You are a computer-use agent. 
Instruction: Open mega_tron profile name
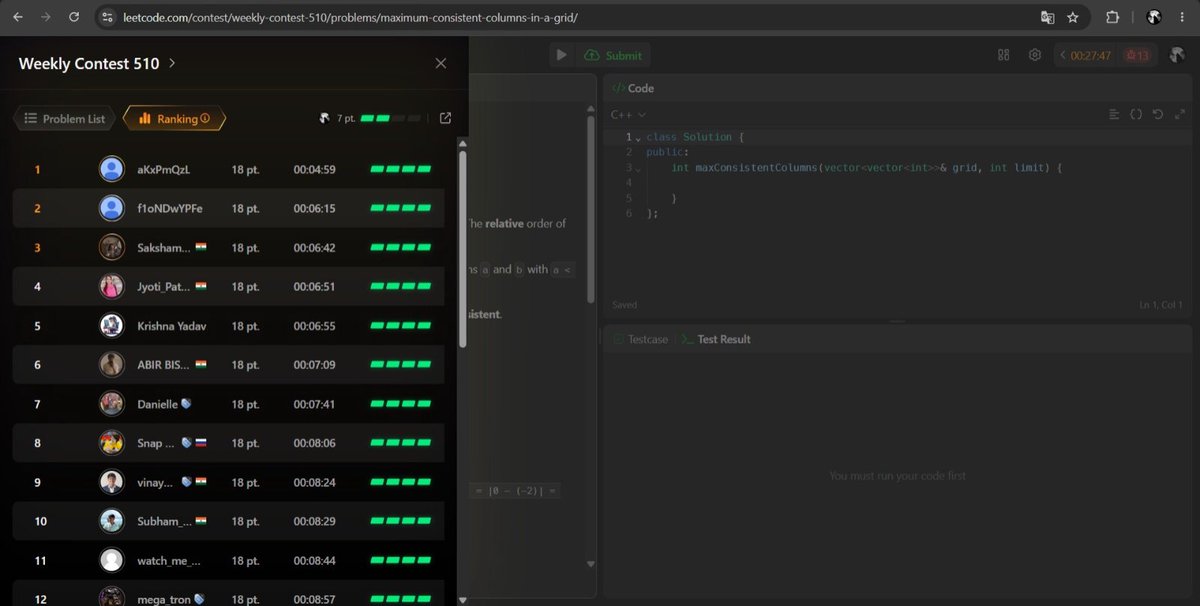(164, 599)
